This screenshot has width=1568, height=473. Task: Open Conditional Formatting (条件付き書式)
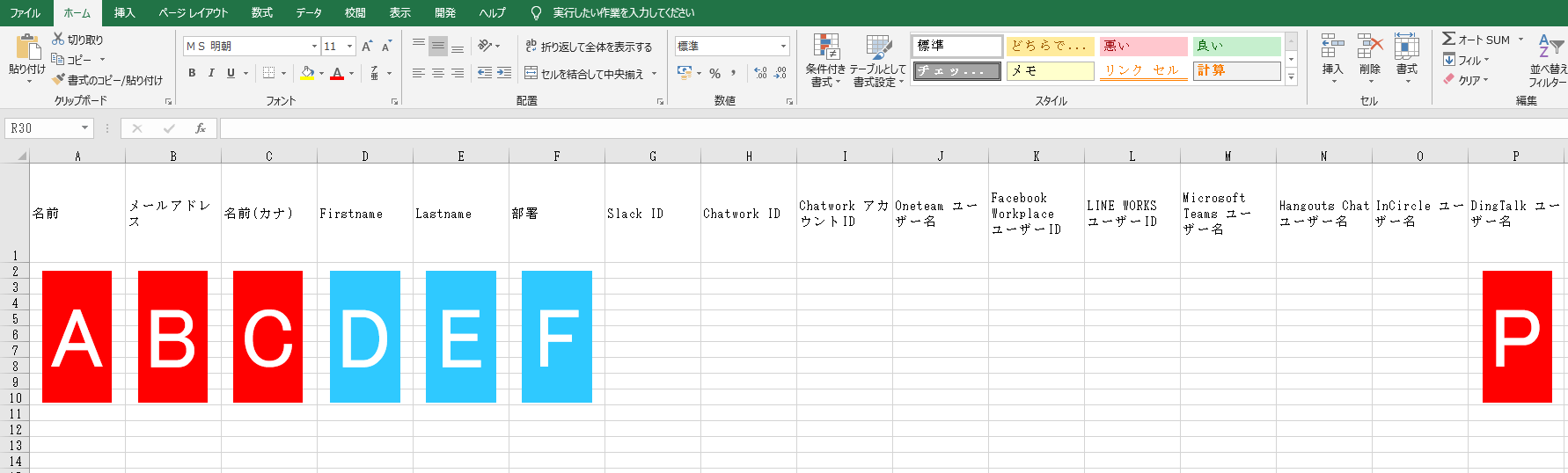point(825,62)
